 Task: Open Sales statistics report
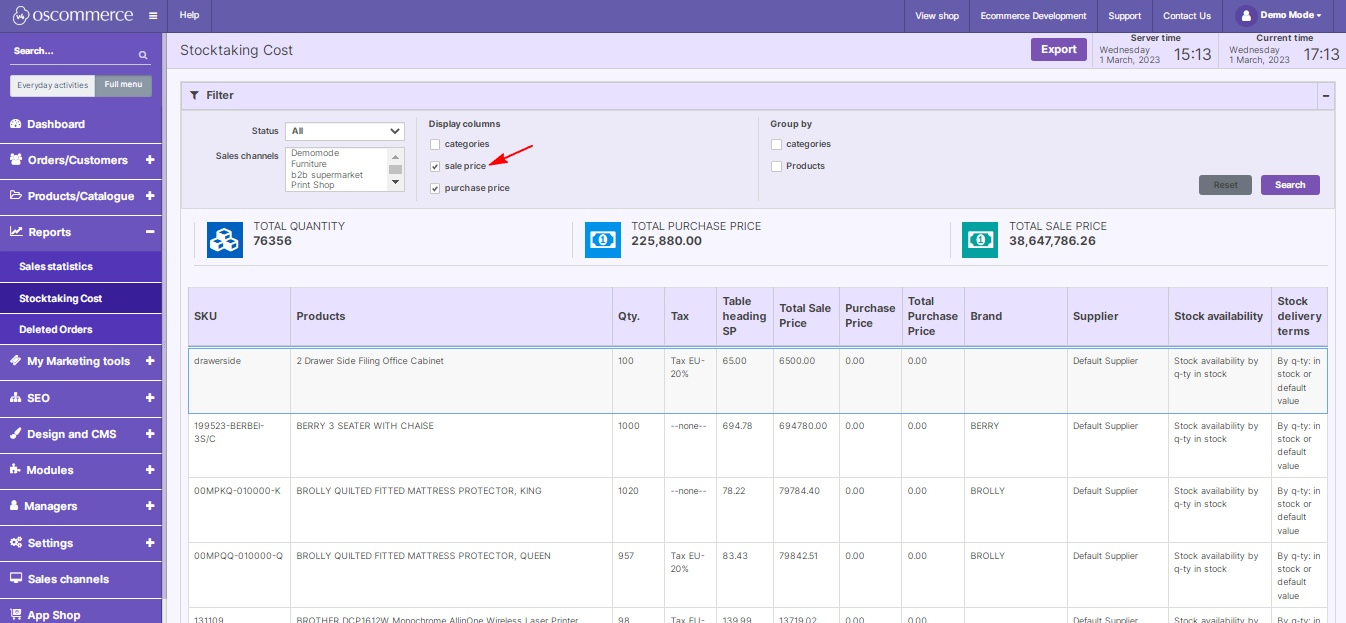[81, 267]
